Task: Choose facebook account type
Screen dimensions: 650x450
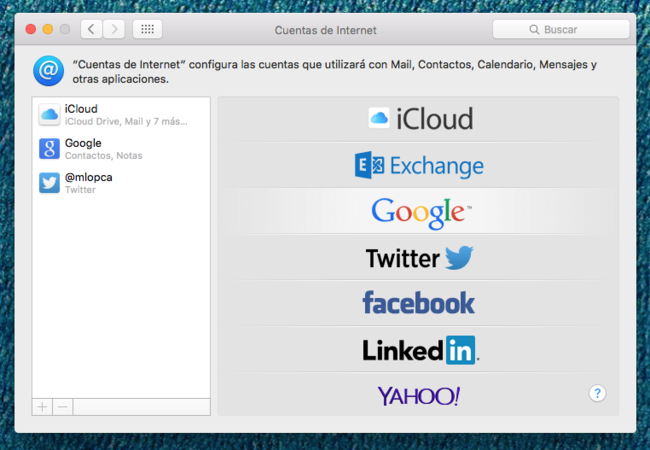Action: tap(418, 303)
